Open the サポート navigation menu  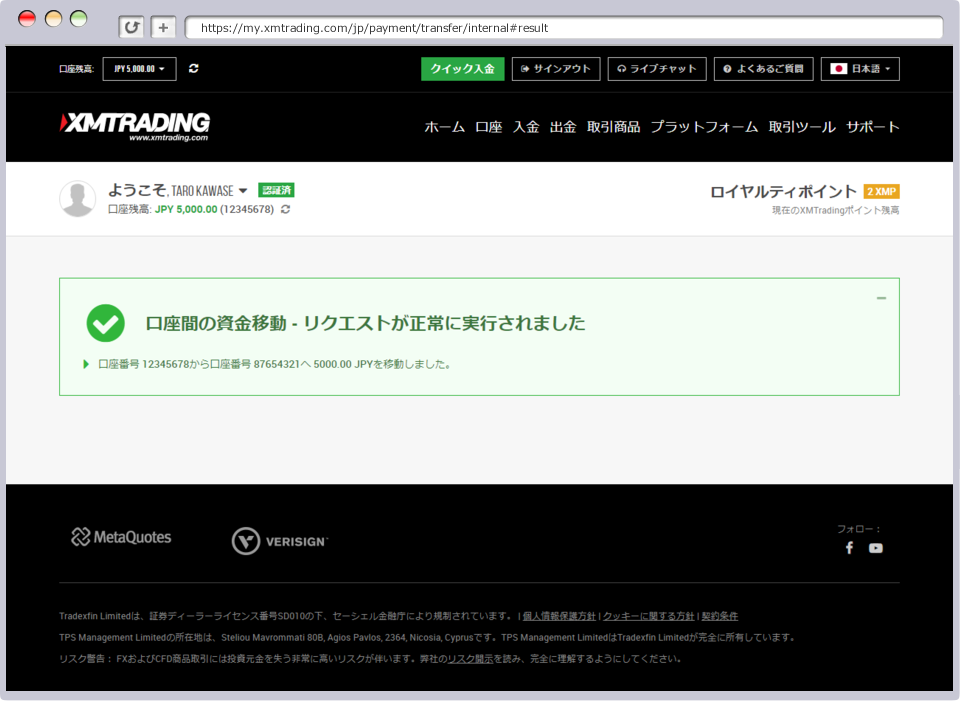[872, 127]
